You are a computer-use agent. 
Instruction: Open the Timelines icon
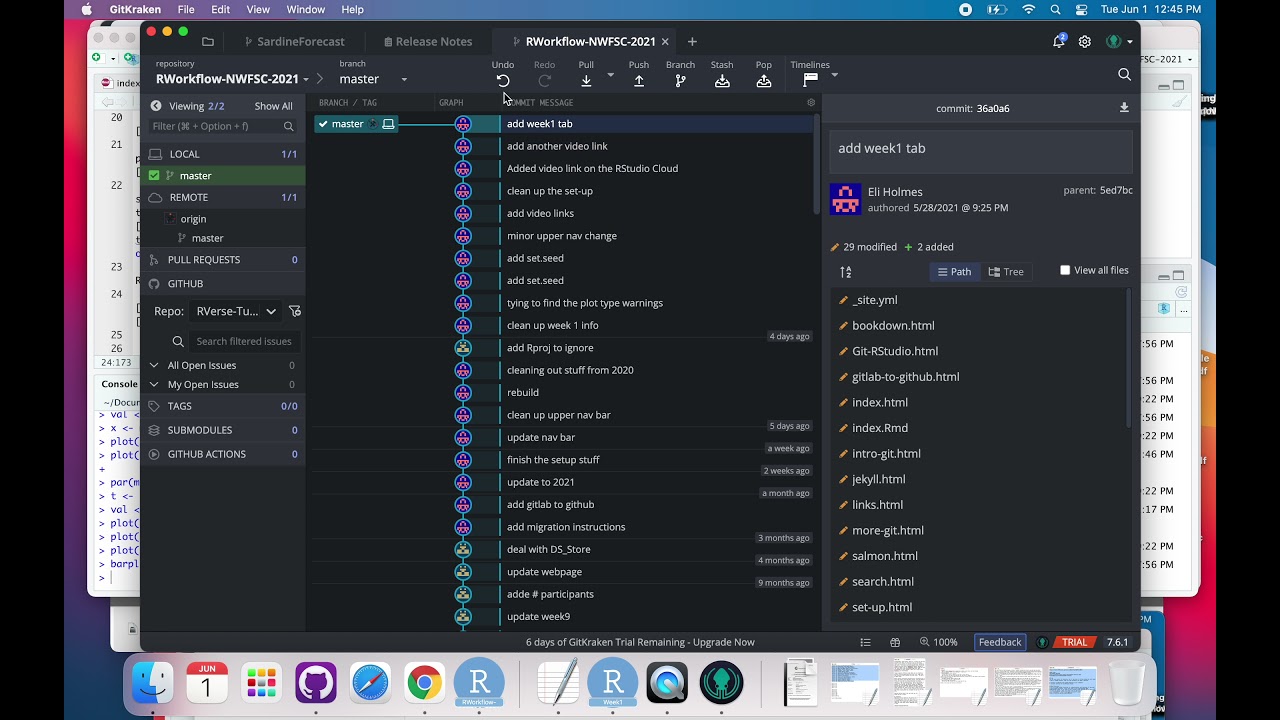[810, 78]
